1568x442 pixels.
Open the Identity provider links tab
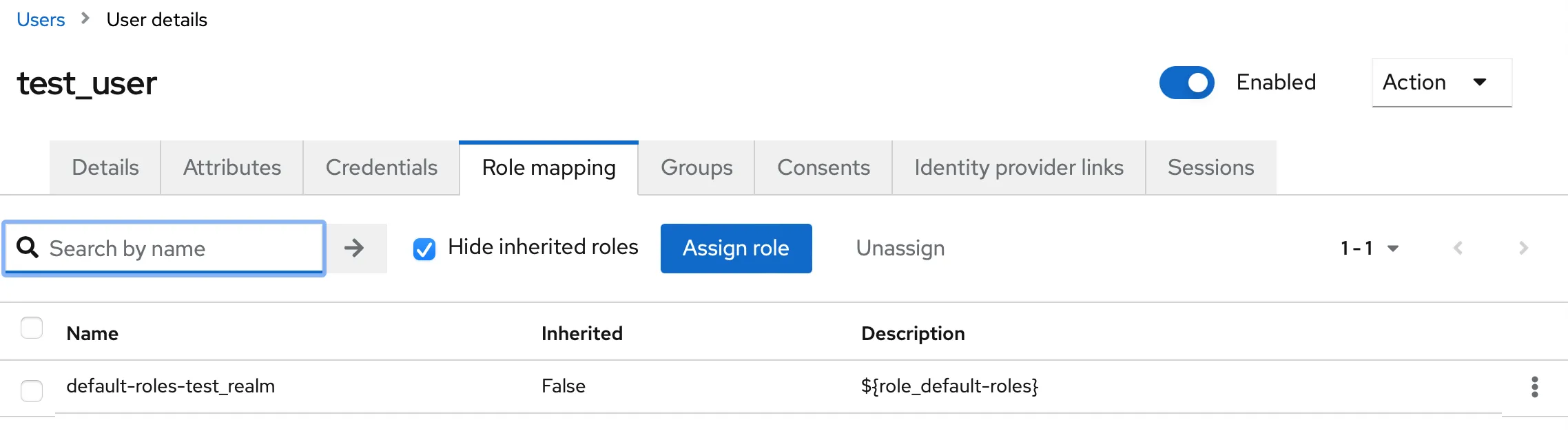tap(1018, 168)
